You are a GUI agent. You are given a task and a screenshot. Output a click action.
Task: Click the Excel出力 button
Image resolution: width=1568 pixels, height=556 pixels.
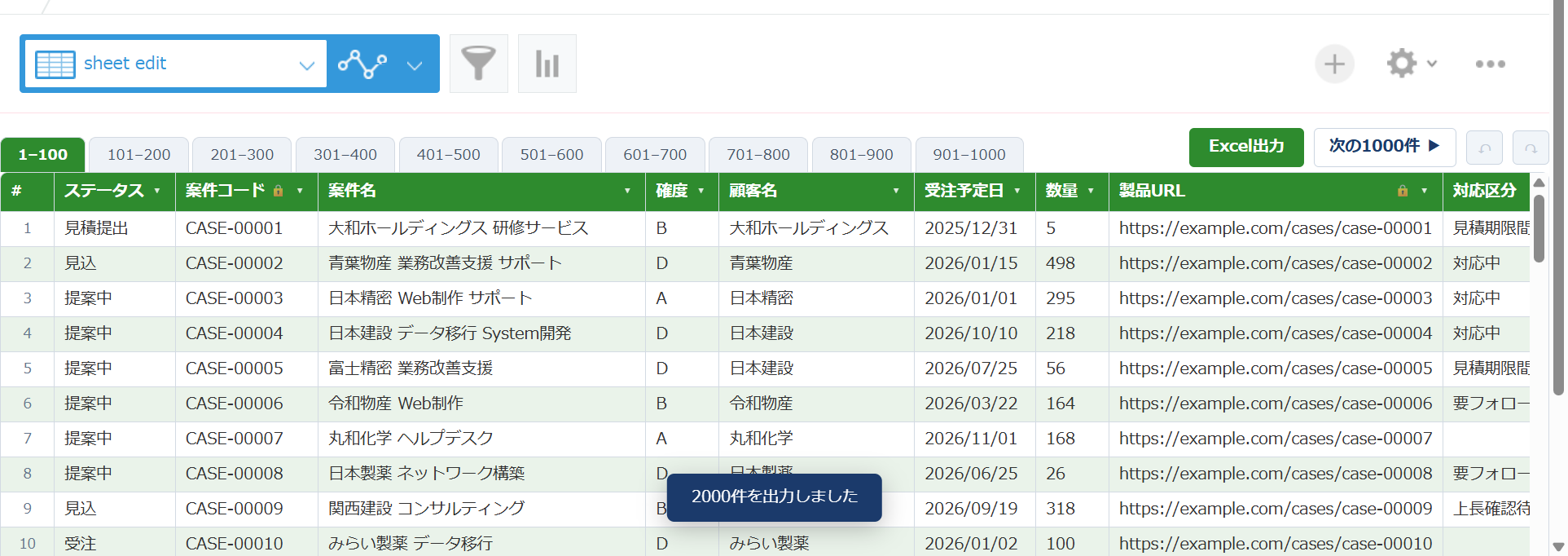(1246, 147)
